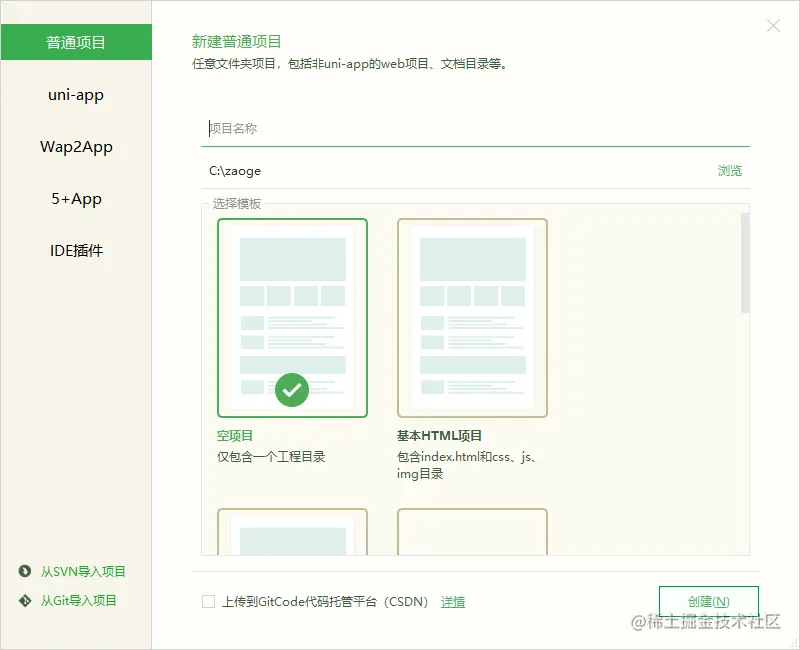Select the 普通项目 tab

pos(76,42)
